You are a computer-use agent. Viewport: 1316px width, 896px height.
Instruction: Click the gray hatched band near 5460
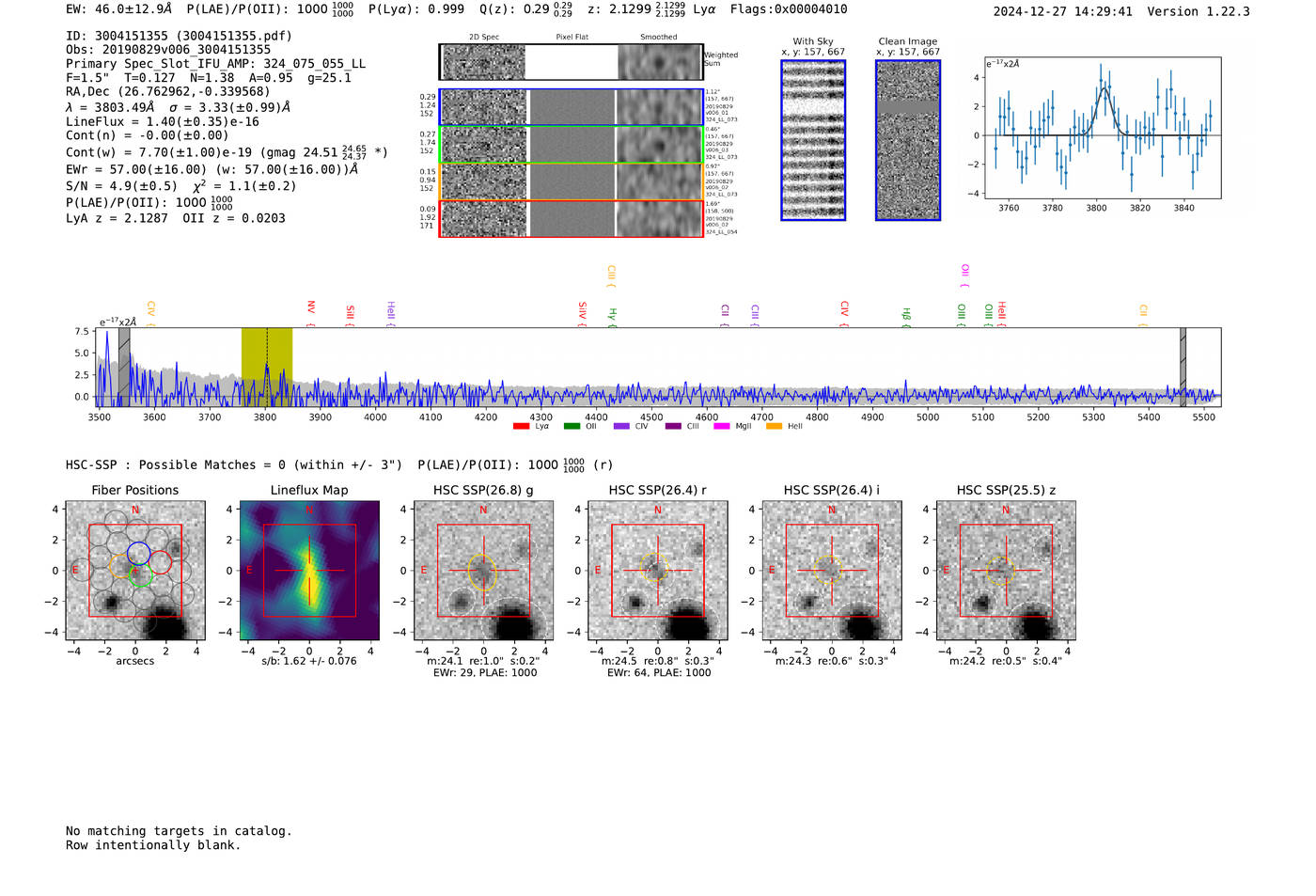[x=1183, y=367]
